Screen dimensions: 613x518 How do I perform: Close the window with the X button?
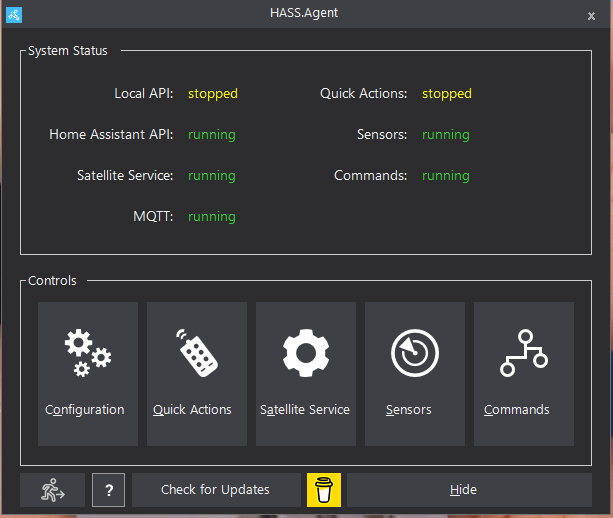[591, 16]
